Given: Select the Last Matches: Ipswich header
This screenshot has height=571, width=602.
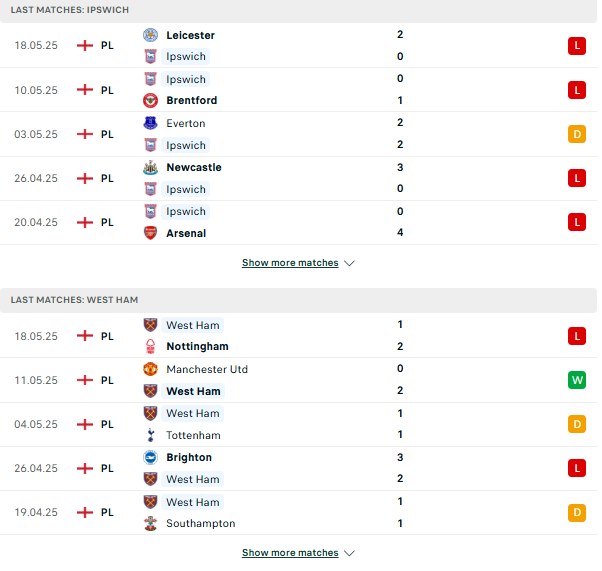Looking at the screenshot, I should click(298, 10).
